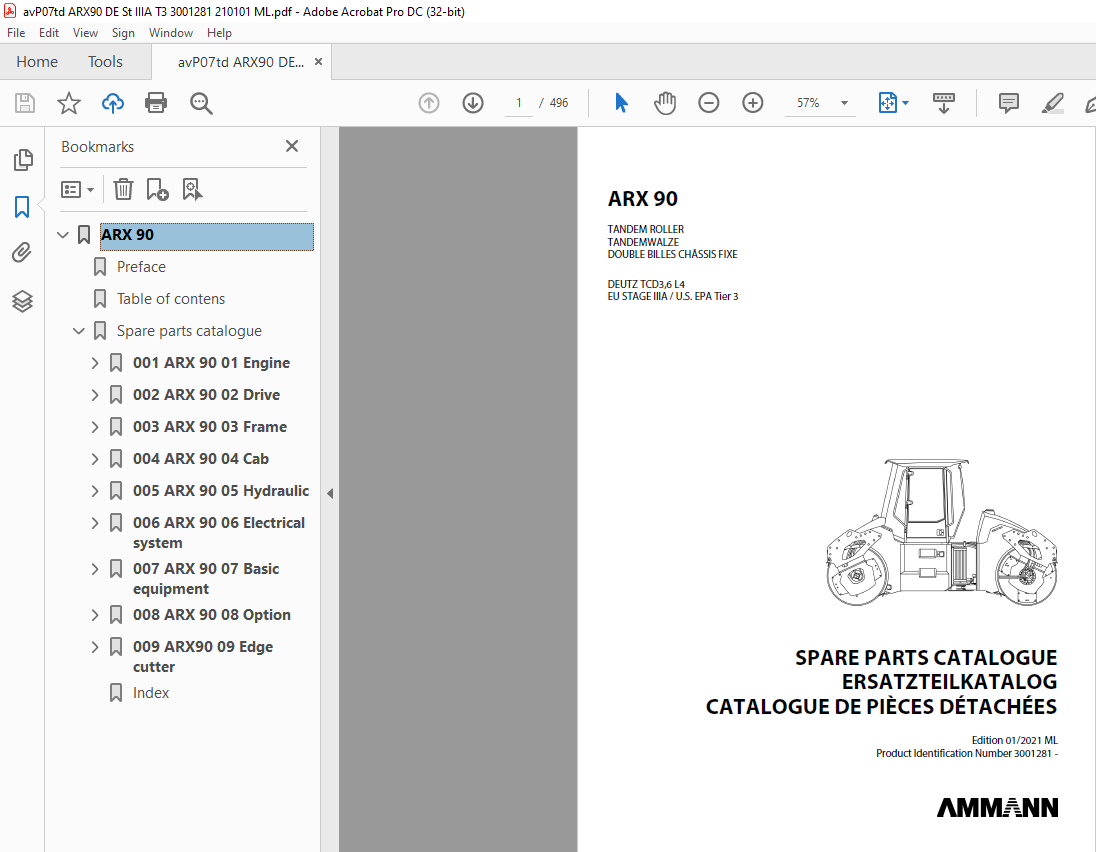Open Page Thumbnails panel
The image size is (1096, 852).
click(x=22, y=160)
